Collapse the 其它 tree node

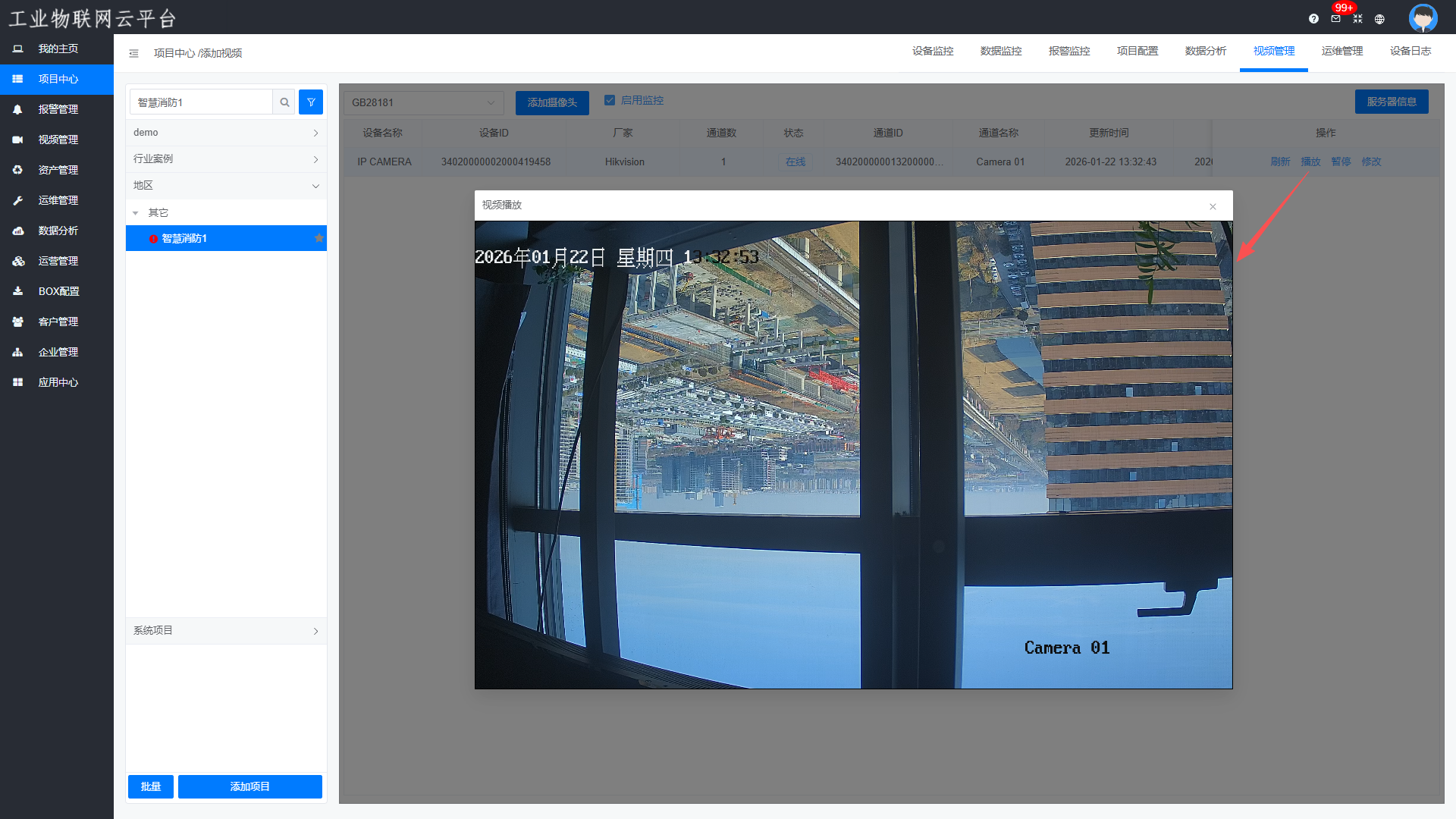[x=136, y=213]
